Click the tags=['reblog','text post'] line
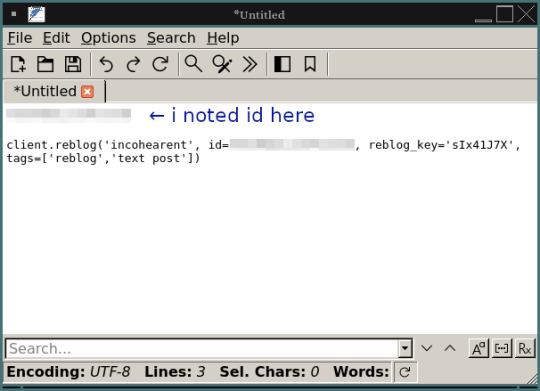Image resolution: width=540 pixels, height=391 pixels. click(103, 158)
